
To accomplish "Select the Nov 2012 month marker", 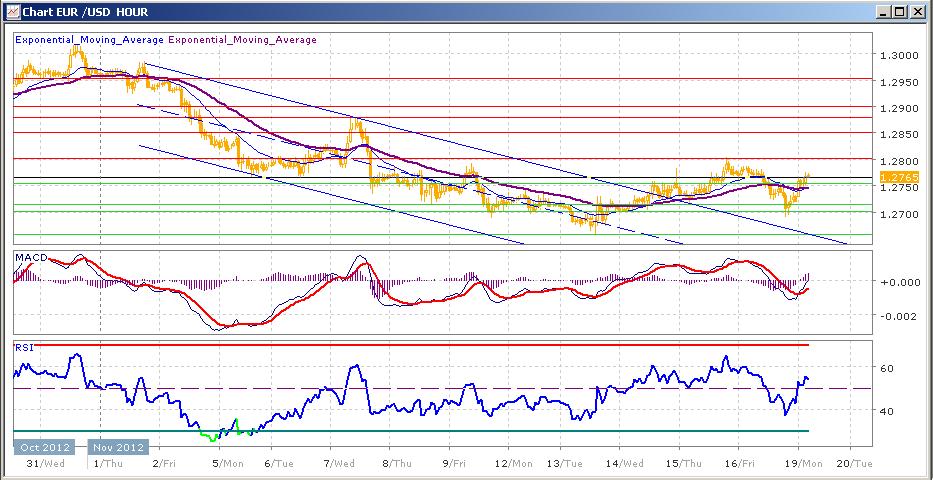I will pos(117,447).
